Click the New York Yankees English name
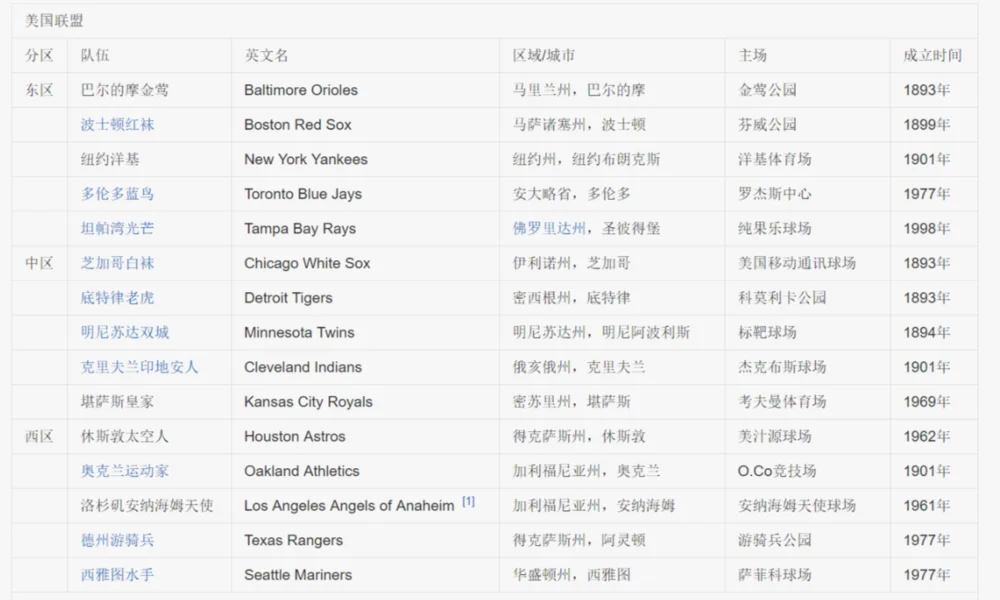Viewport: 1000px width, 600px height. (306, 159)
